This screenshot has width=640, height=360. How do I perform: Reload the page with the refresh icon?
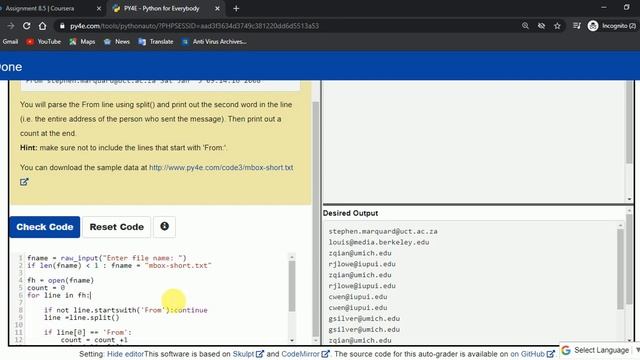pyautogui.click(x=27, y=26)
